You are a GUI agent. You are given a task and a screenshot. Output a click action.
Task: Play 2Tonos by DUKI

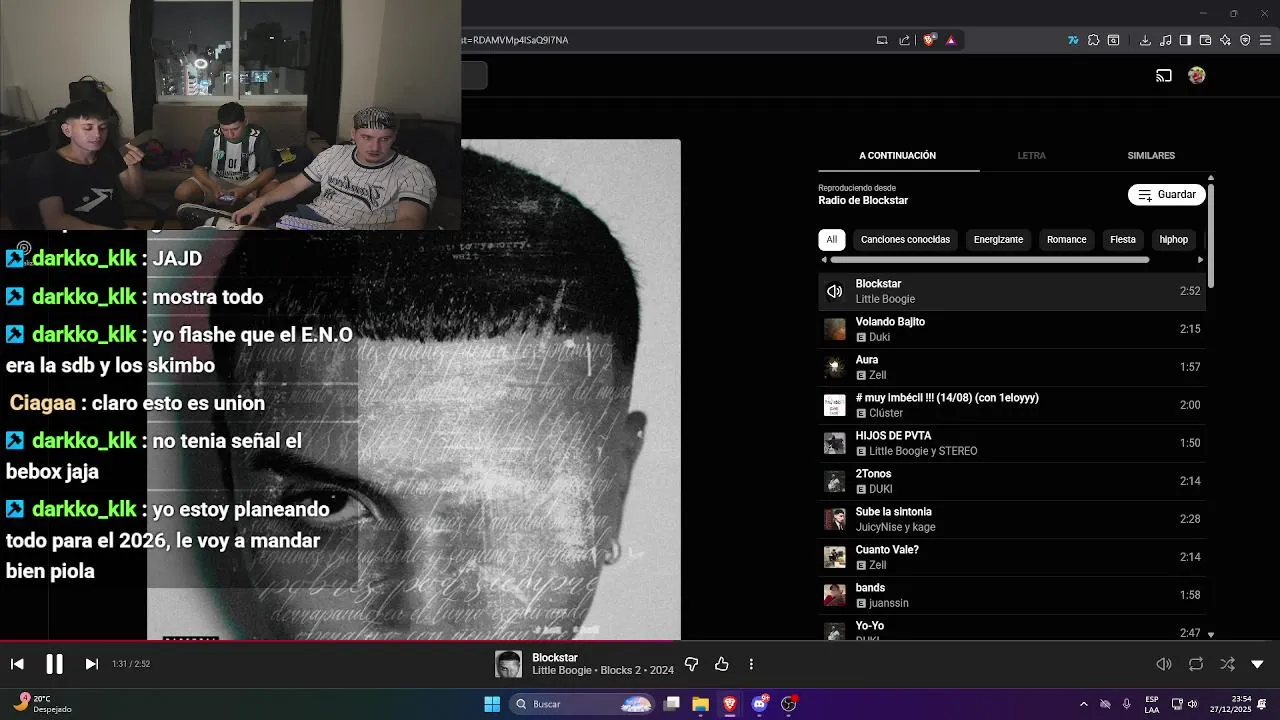pos(1012,481)
